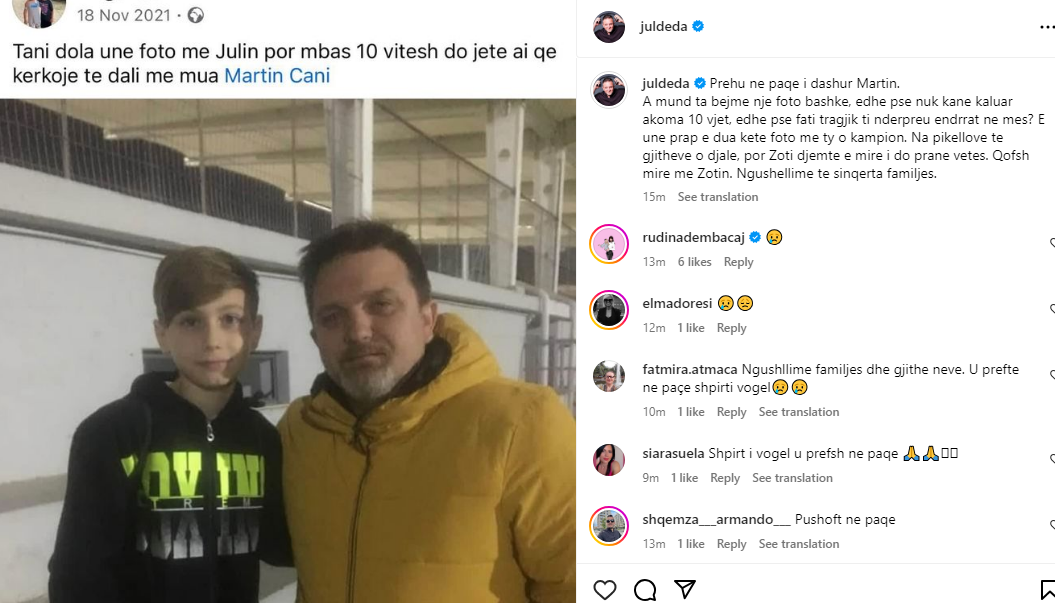Viewport: 1055px width, 603px height.
Task: Share the post using the paper plane icon
Action: (x=685, y=589)
